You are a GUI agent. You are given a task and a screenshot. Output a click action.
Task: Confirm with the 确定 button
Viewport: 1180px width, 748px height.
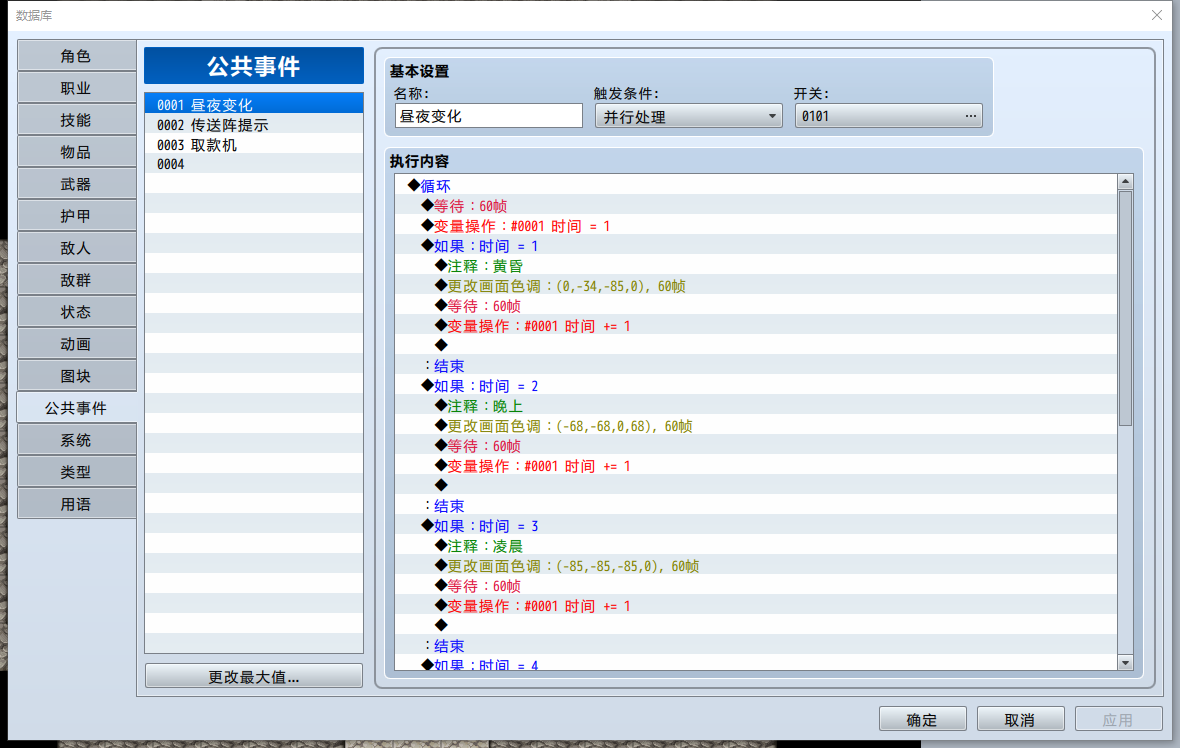pyautogui.click(x=923, y=719)
